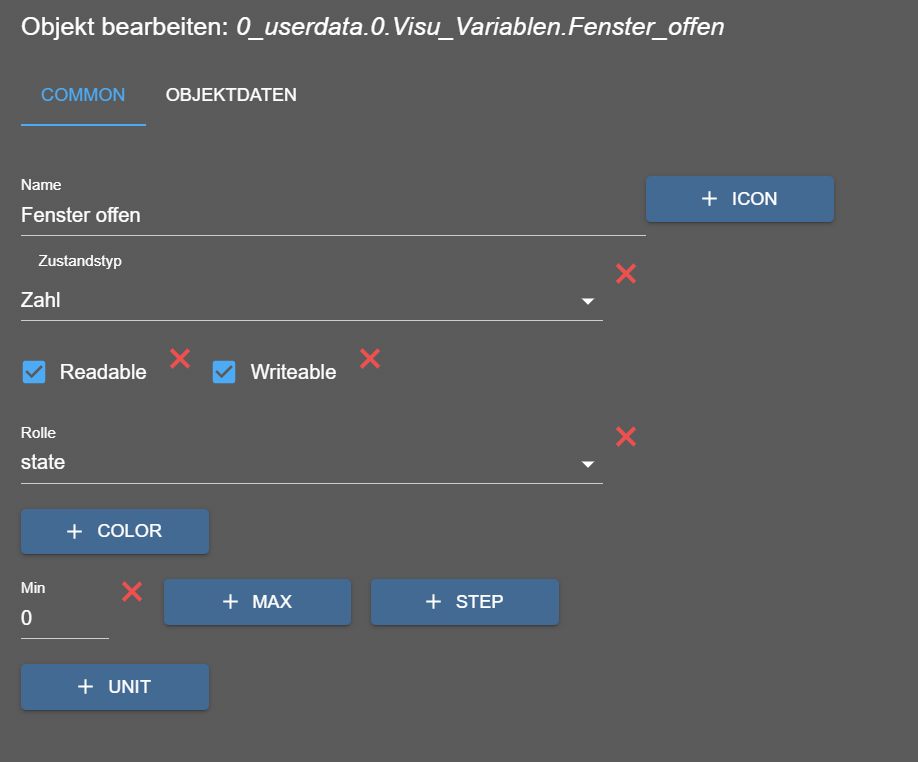Click the Rolle dropdown arrow

[588, 464]
